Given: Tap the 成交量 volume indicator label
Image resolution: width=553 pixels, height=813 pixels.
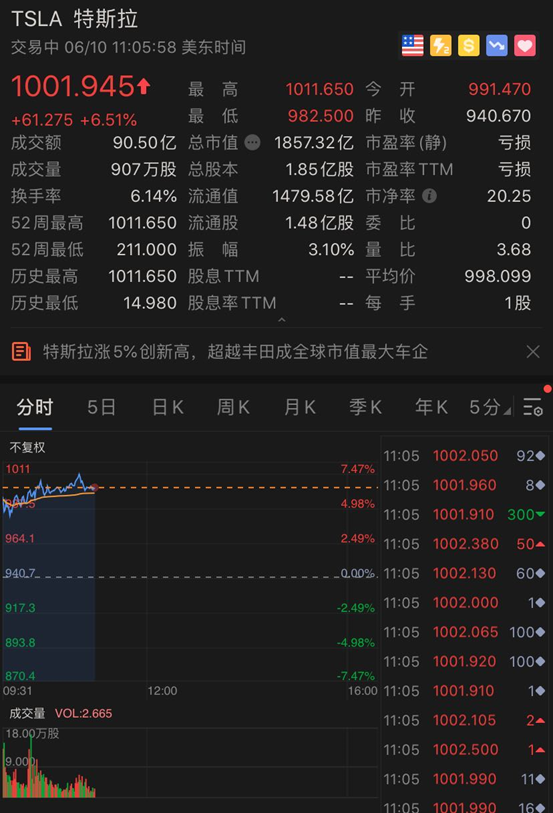Looking at the screenshot, I should 27,713.
